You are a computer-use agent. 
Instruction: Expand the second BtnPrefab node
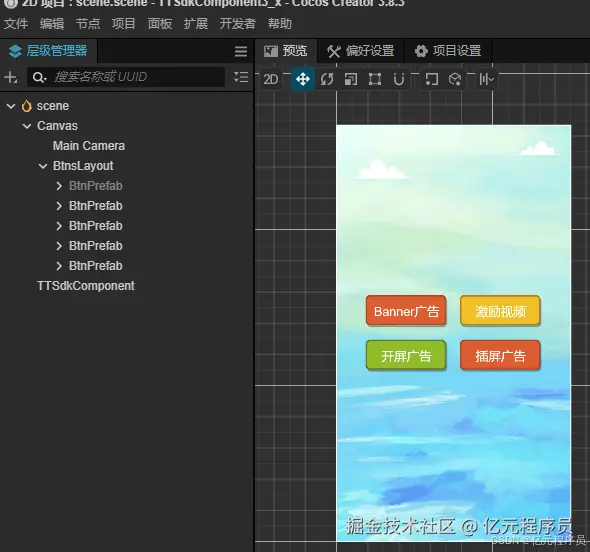(x=59, y=206)
